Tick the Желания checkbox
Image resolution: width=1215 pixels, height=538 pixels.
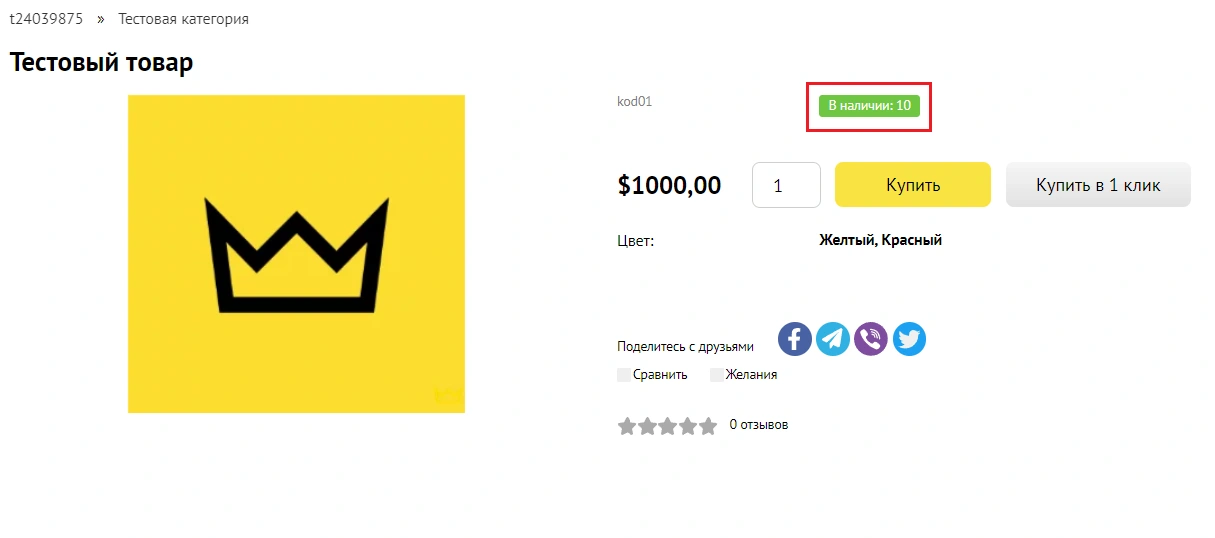point(716,375)
